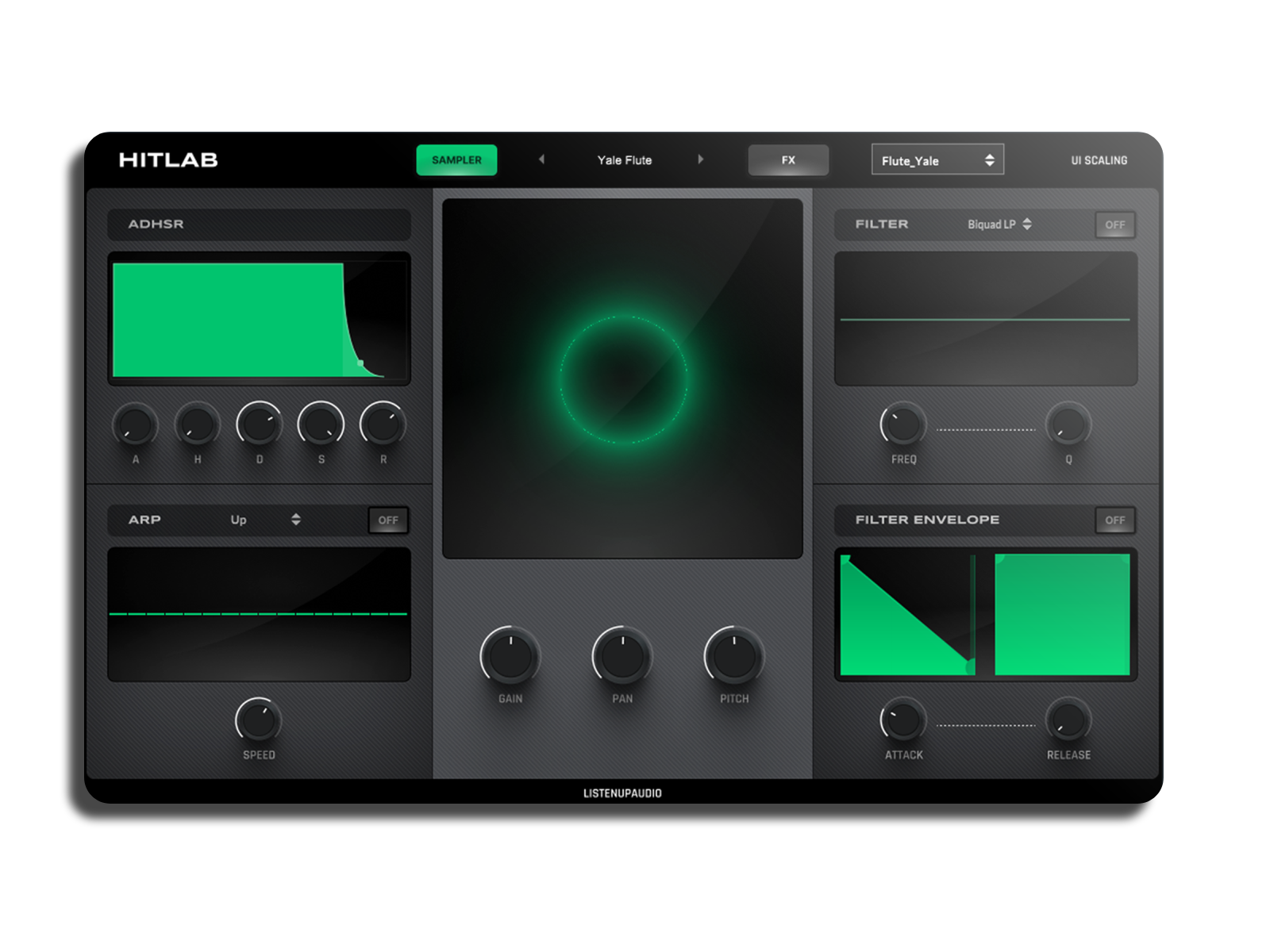Open the UI SCALING option
Viewport: 1270px width, 952px height.
(1099, 159)
